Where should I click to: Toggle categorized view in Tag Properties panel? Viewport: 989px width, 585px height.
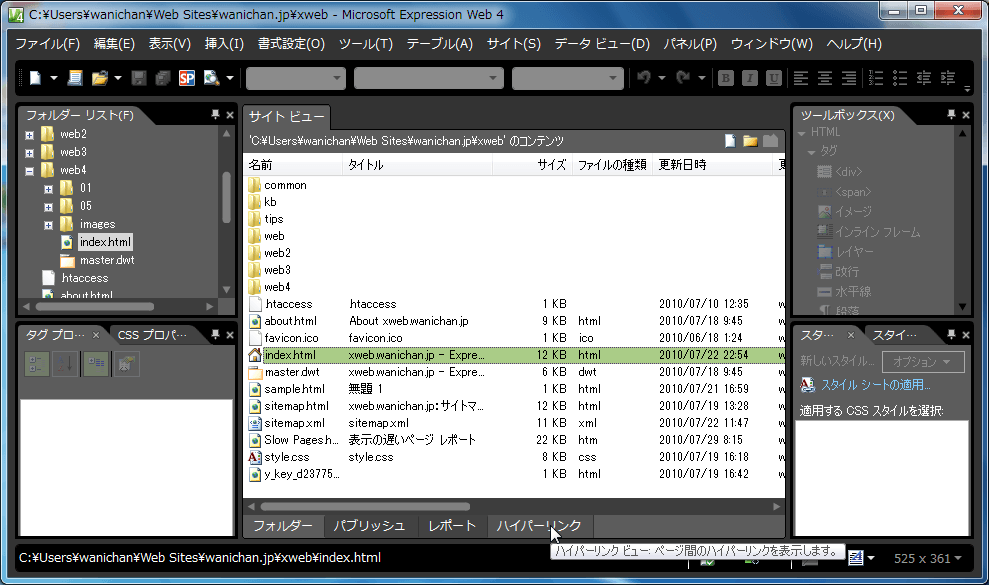[37, 363]
